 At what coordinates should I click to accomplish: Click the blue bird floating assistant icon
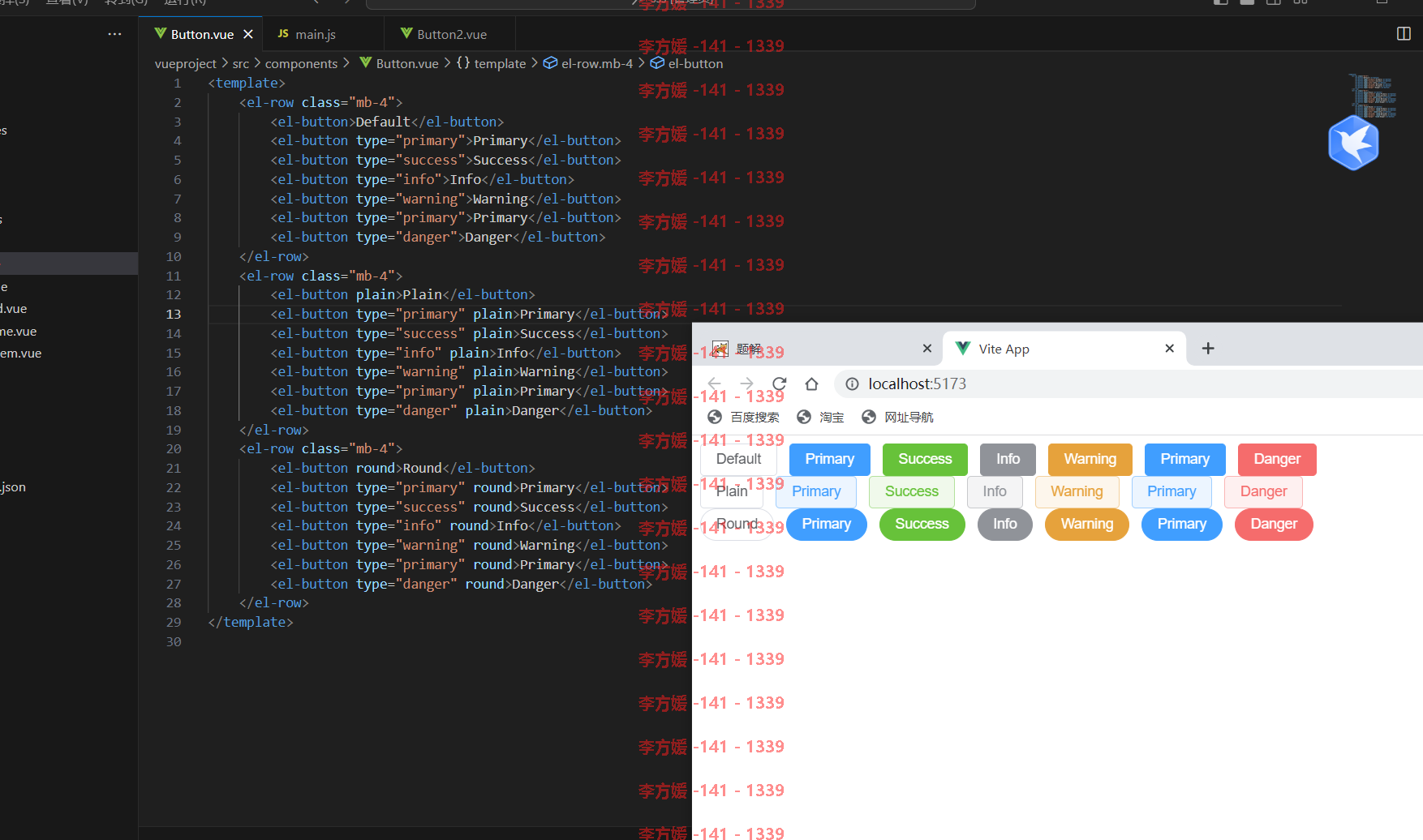pyautogui.click(x=1353, y=144)
